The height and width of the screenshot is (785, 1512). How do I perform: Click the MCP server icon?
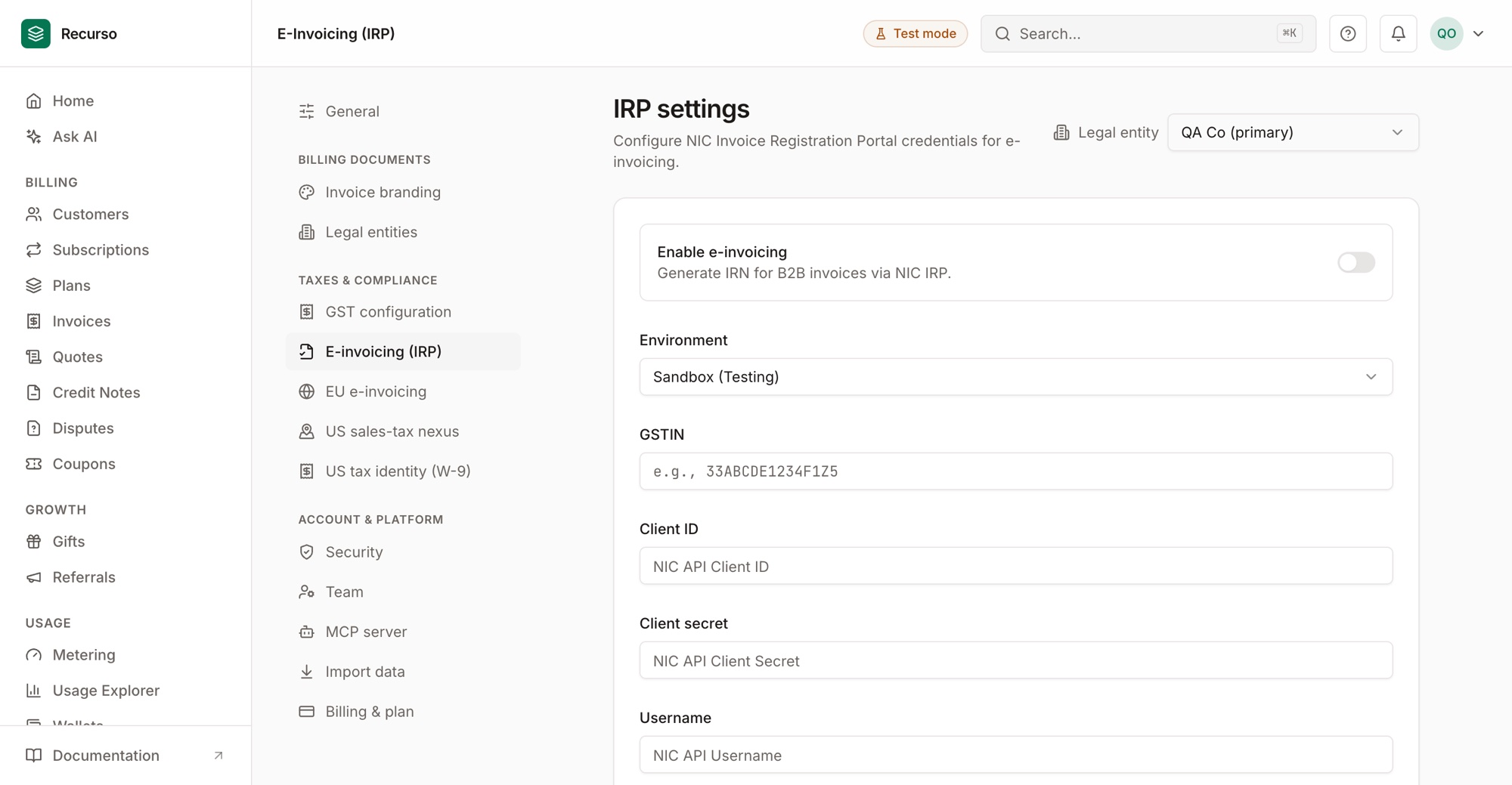point(306,632)
